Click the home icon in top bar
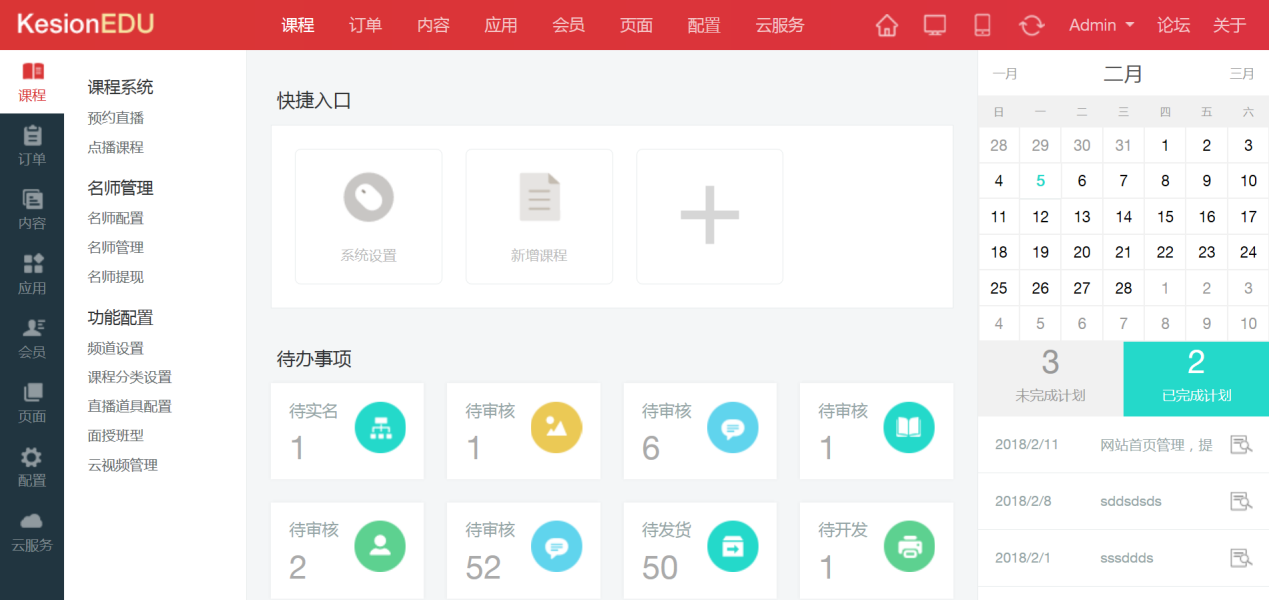This screenshot has height=600, width=1269. coord(886,25)
